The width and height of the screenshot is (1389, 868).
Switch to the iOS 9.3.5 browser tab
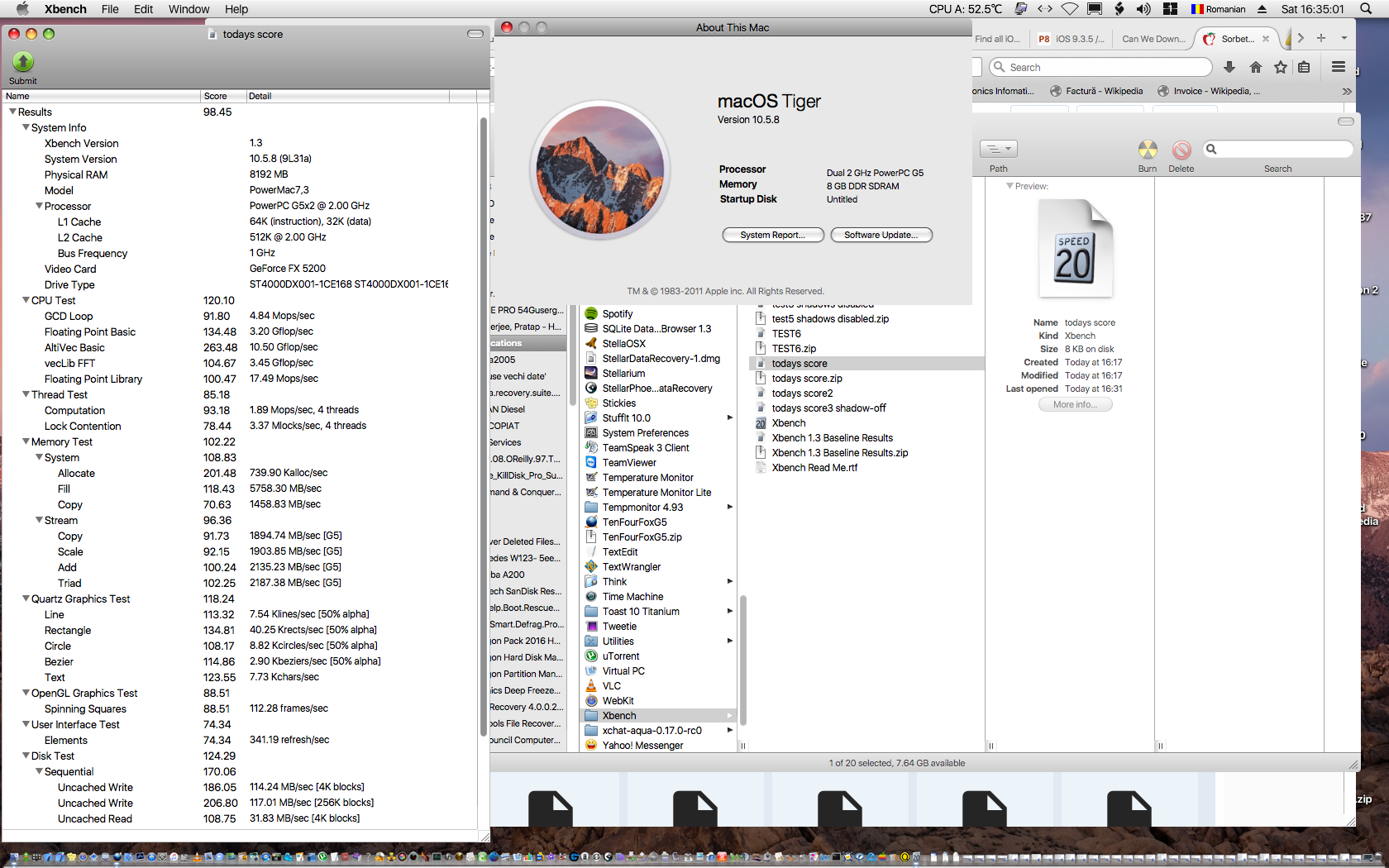1071,39
